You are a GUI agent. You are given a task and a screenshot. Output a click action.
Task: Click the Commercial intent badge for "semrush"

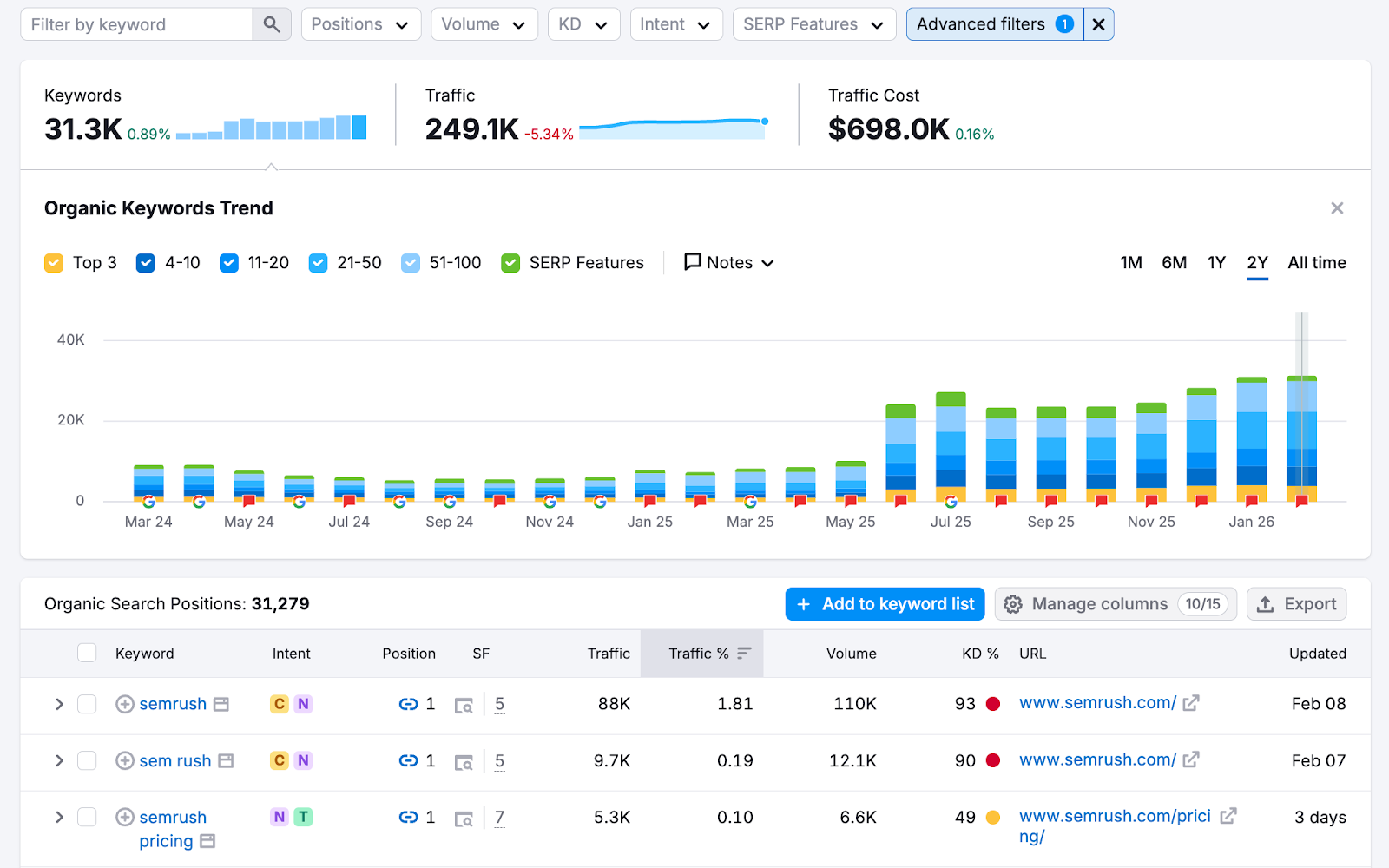(279, 704)
